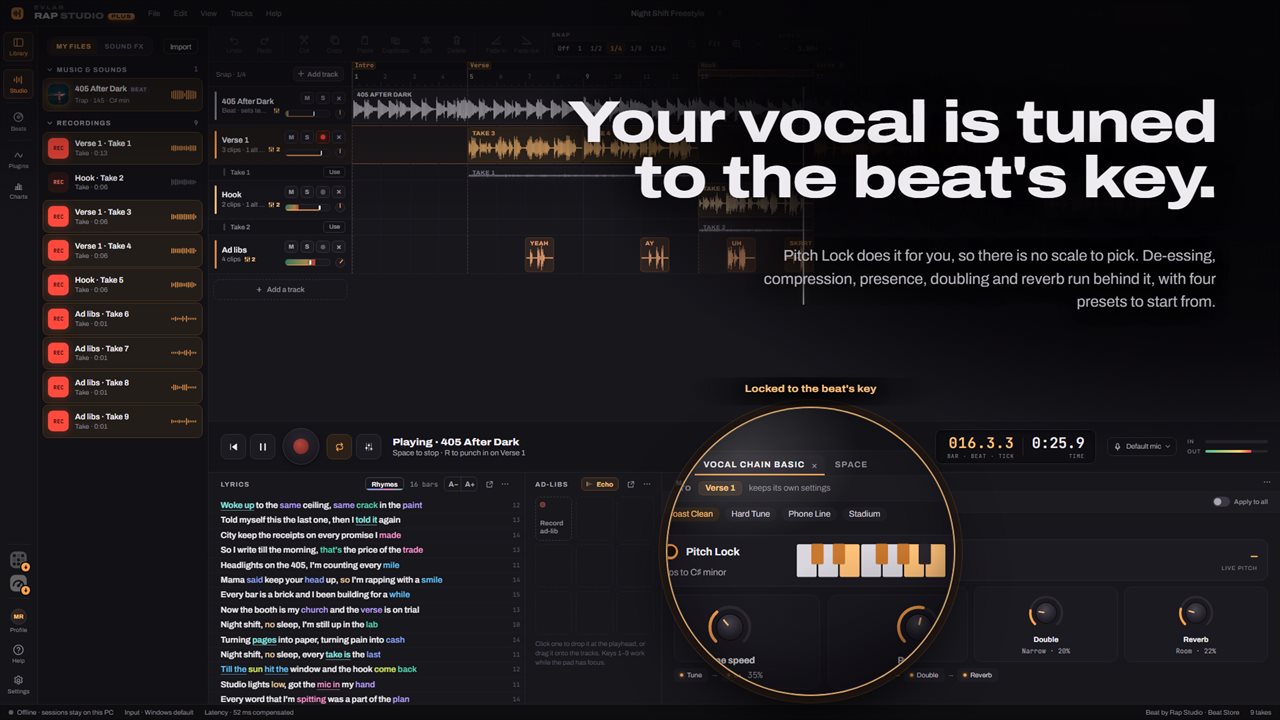1280x720 pixels.
Task: Open Settings gear in the sidebar
Action: pos(18,684)
